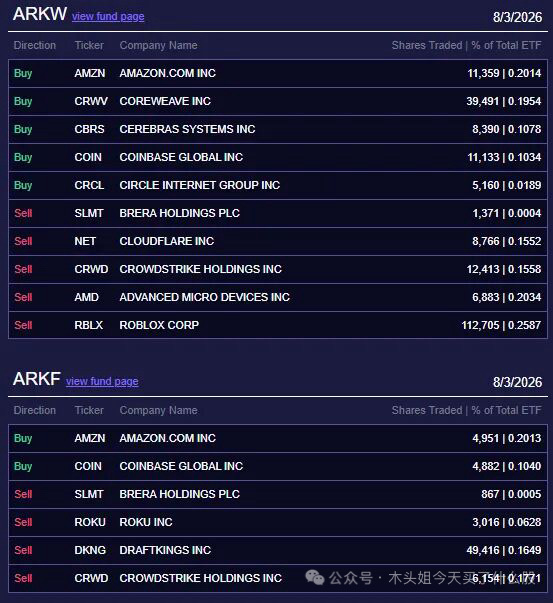
Task: Click CRWD ticker in ARKF table
Action: coord(92,578)
